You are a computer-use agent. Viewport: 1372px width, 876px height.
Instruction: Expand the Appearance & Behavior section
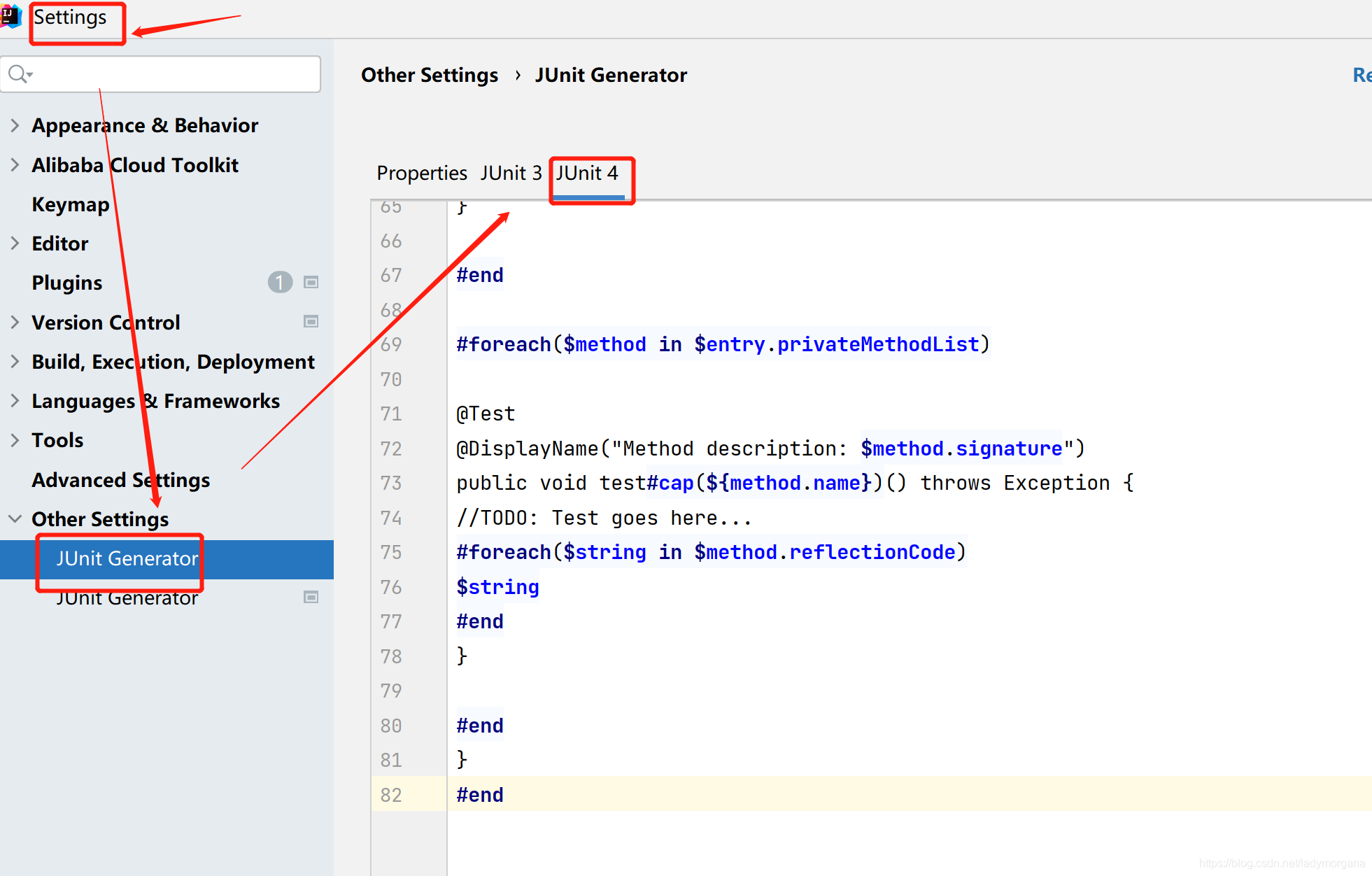pyautogui.click(x=15, y=125)
